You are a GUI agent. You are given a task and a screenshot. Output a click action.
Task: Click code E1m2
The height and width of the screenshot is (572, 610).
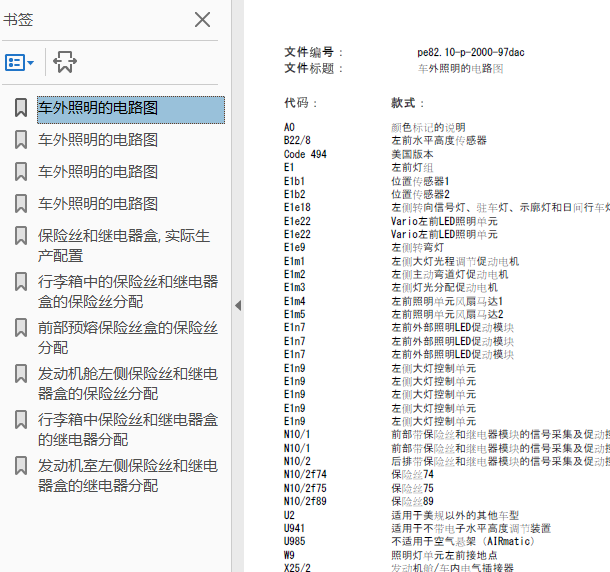[x=294, y=274]
